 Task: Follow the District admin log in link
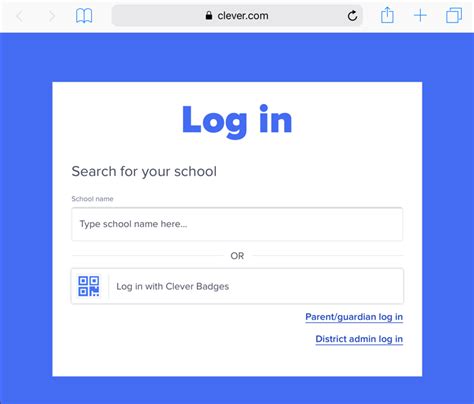click(359, 339)
